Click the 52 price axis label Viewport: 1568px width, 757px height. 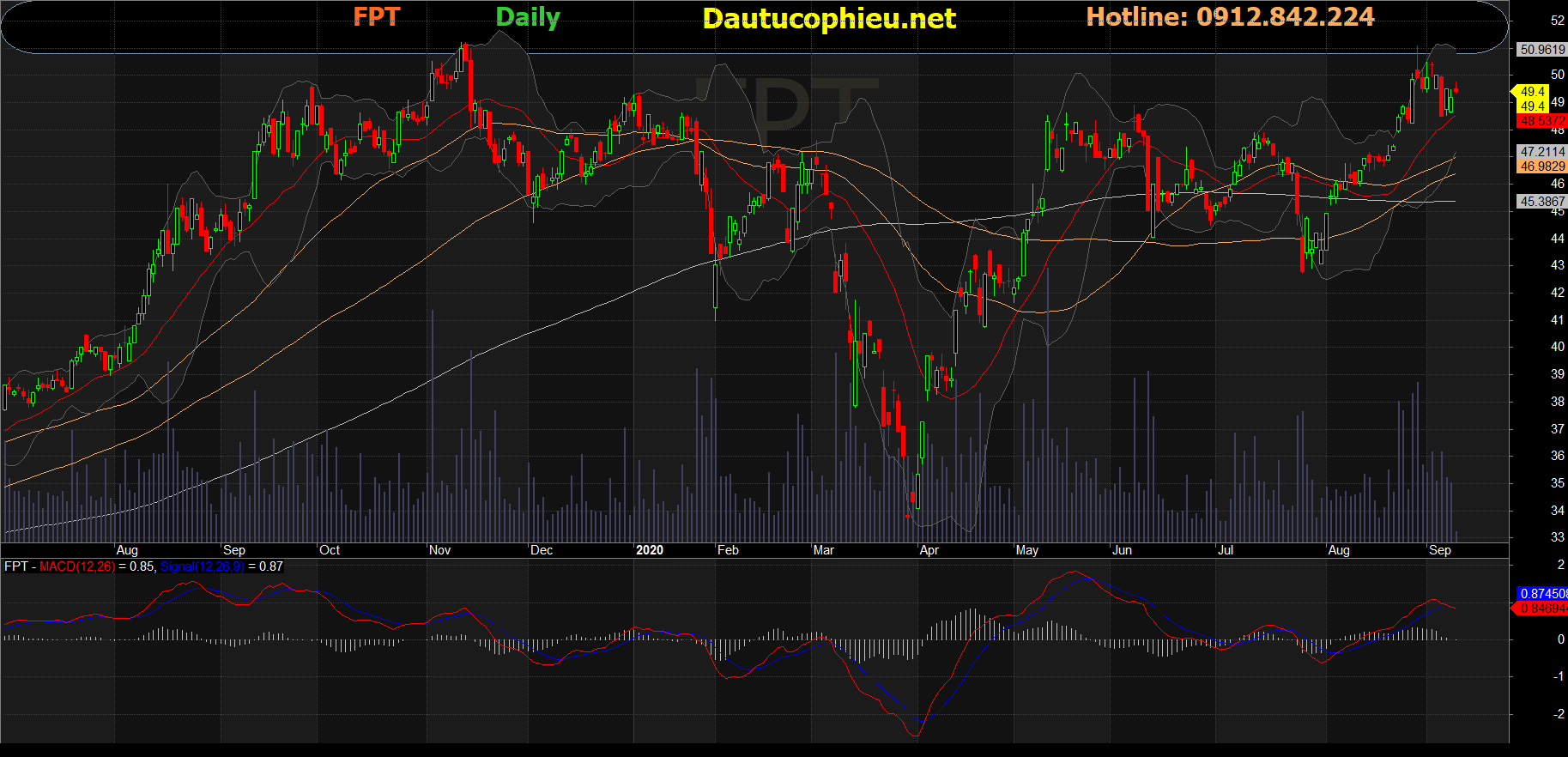(1558, 21)
